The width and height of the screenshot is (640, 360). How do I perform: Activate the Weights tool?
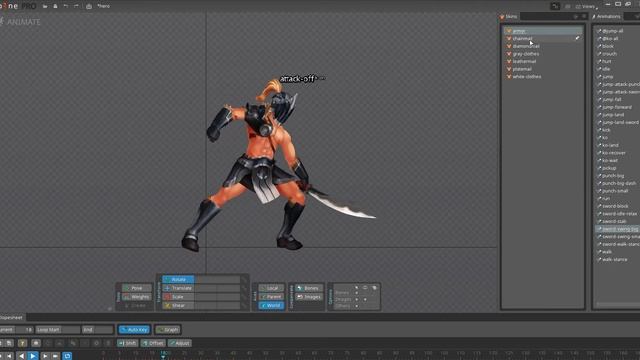[136, 297]
